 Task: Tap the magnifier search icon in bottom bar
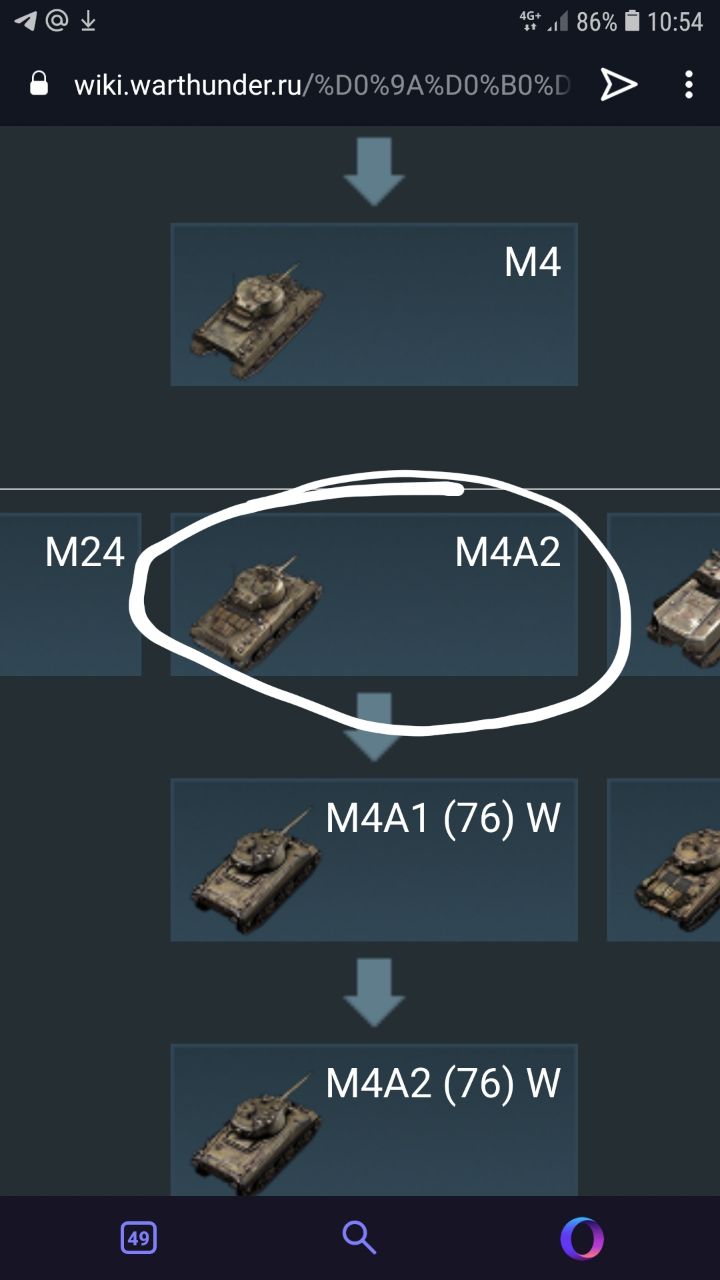(359, 1238)
